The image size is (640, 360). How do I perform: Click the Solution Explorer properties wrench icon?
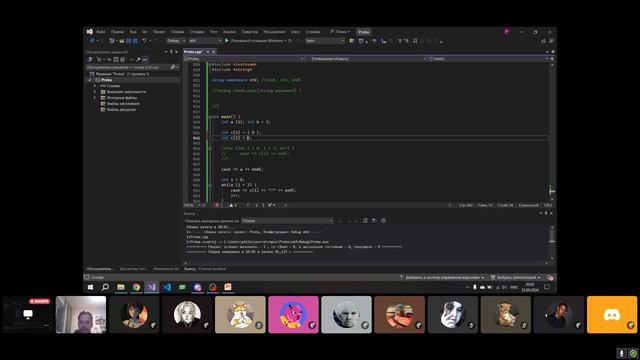click(138, 60)
